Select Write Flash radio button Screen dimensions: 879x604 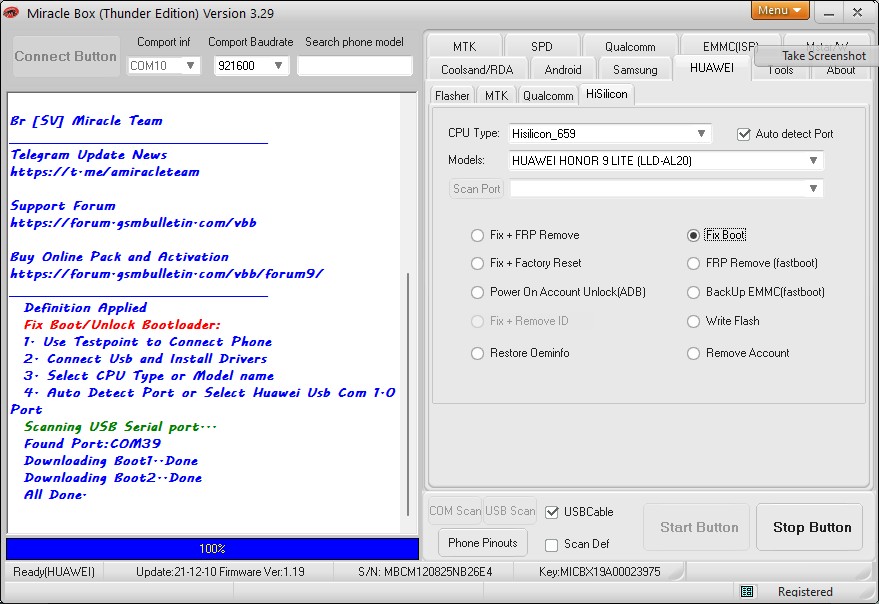pos(693,321)
